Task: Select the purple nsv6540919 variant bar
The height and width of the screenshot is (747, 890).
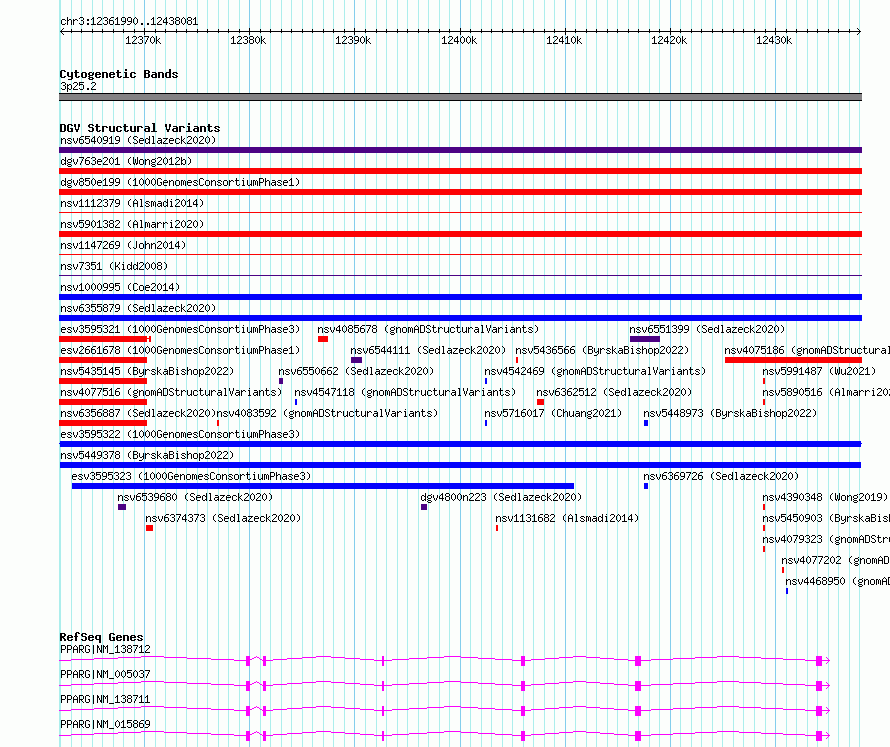Action: tap(460, 150)
